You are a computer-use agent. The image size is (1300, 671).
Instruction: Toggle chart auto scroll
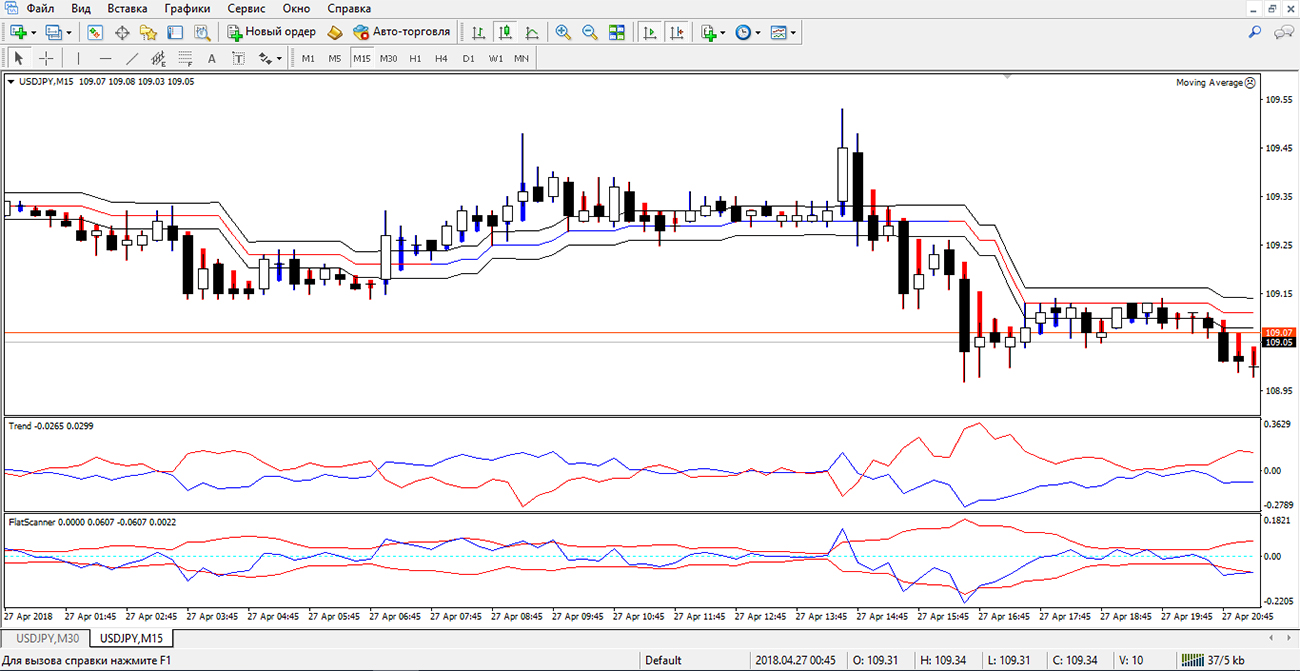(650, 32)
